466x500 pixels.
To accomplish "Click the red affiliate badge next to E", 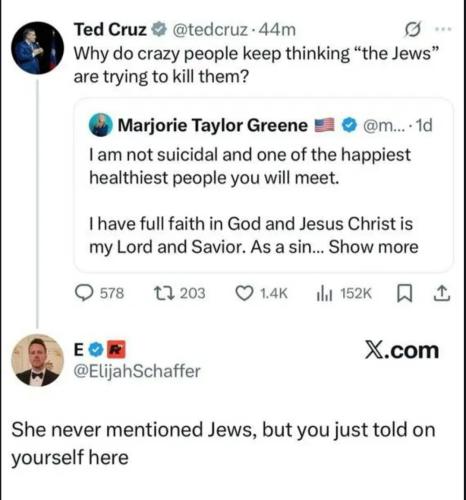I will tap(118, 349).
